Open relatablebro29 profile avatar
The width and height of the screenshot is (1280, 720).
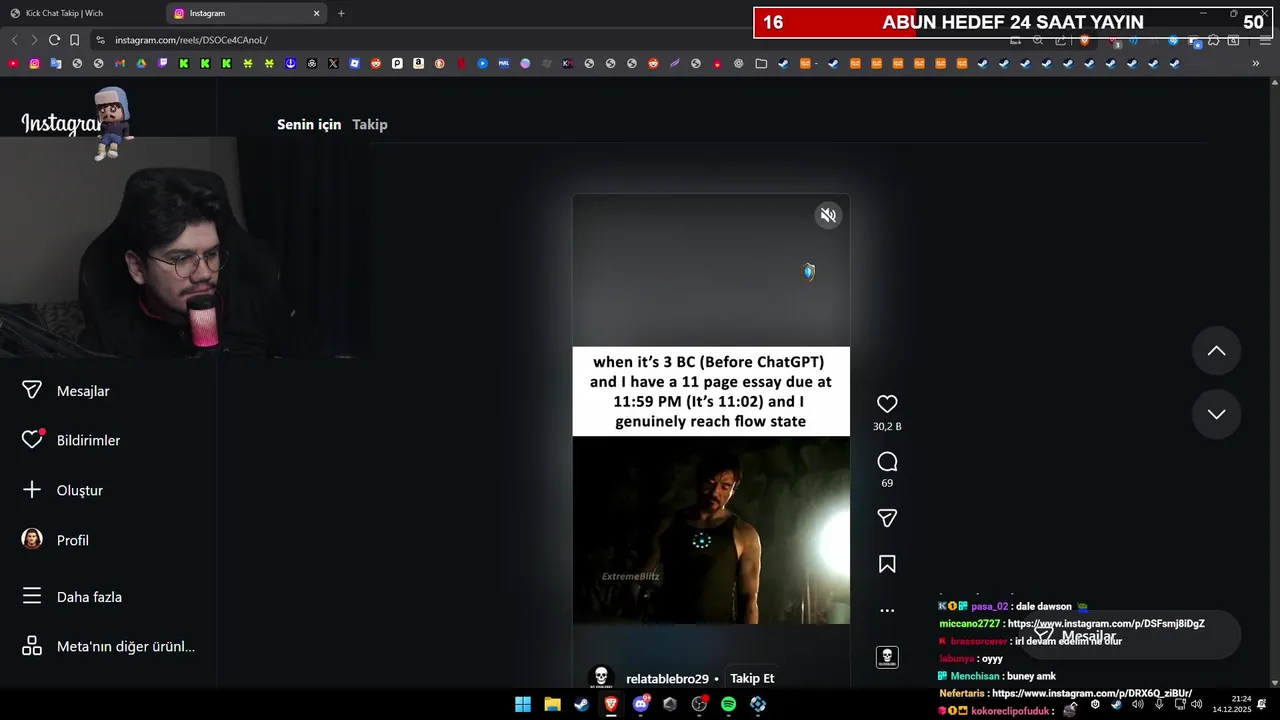click(601, 678)
